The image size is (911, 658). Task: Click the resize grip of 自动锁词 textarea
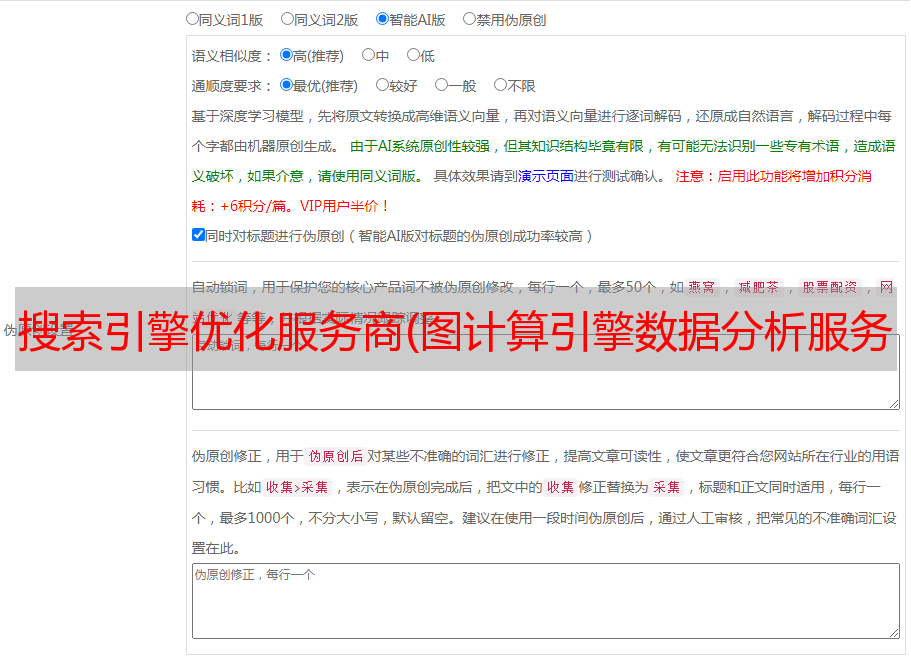(894, 404)
